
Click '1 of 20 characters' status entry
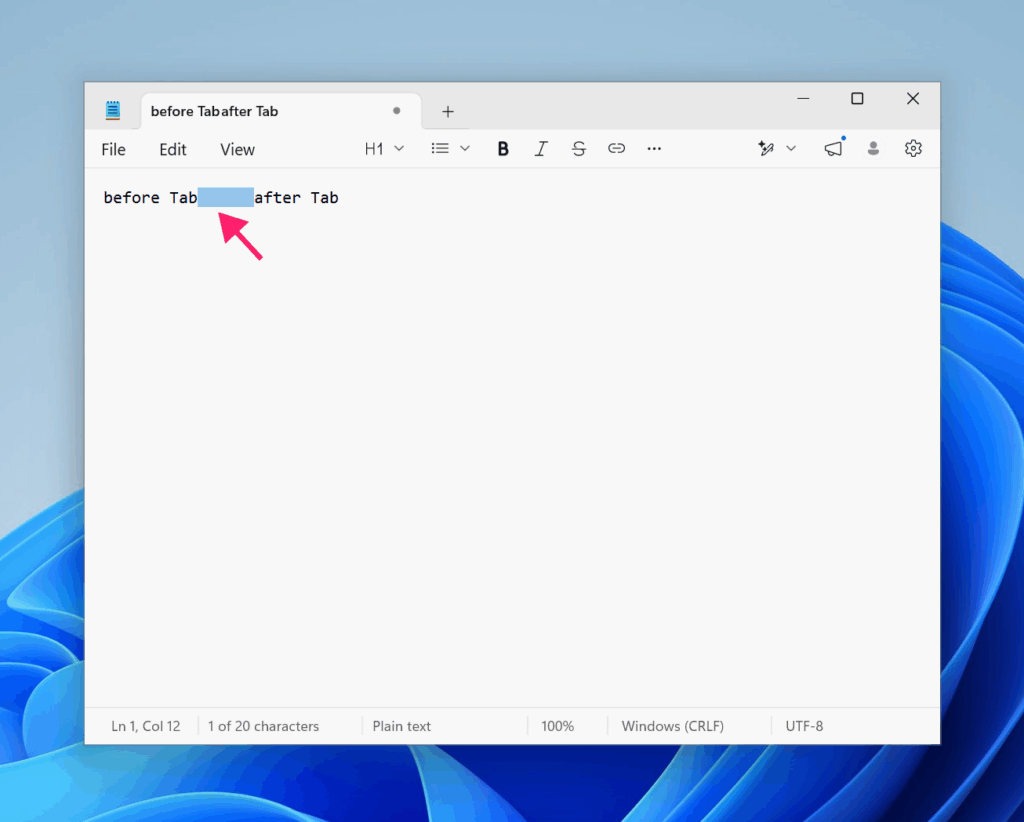(x=263, y=726)
